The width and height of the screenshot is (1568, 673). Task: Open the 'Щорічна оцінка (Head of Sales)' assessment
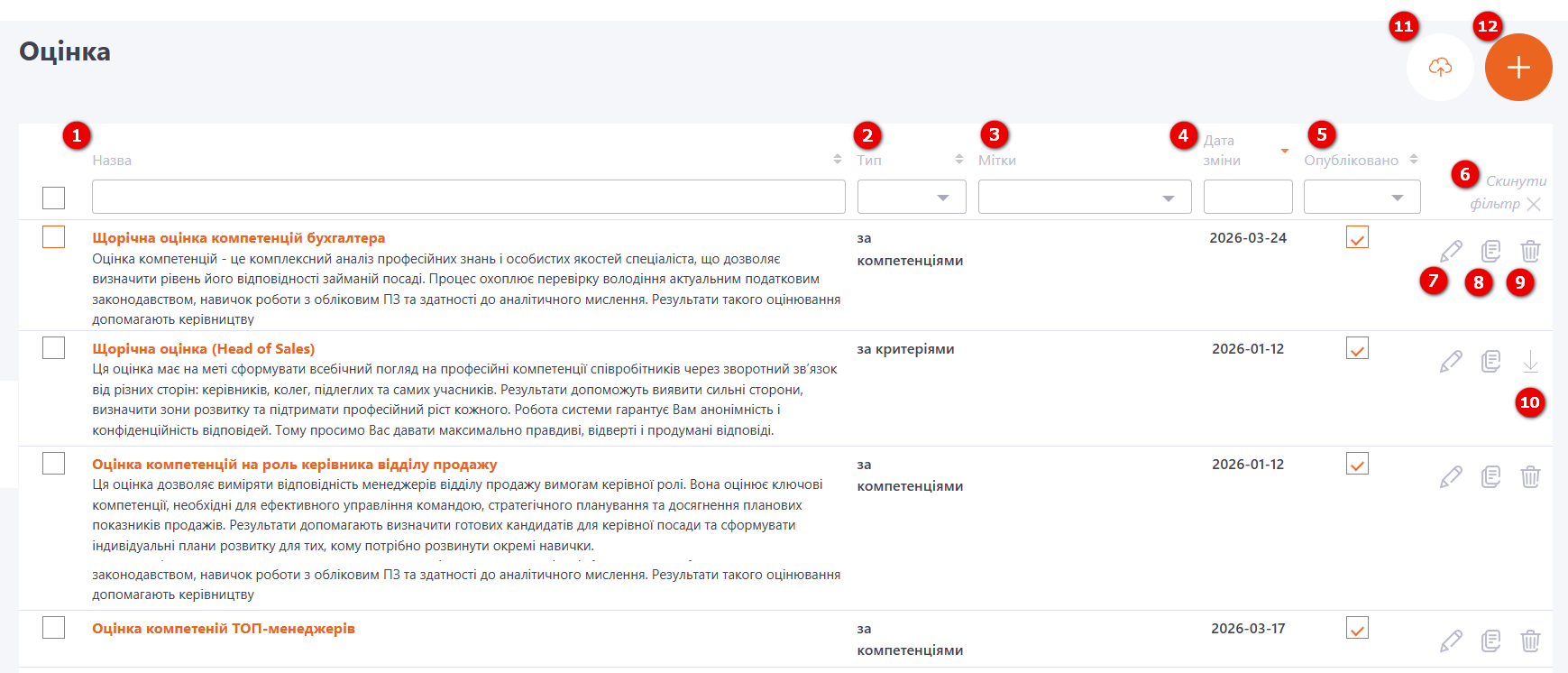tap(204, 349)
